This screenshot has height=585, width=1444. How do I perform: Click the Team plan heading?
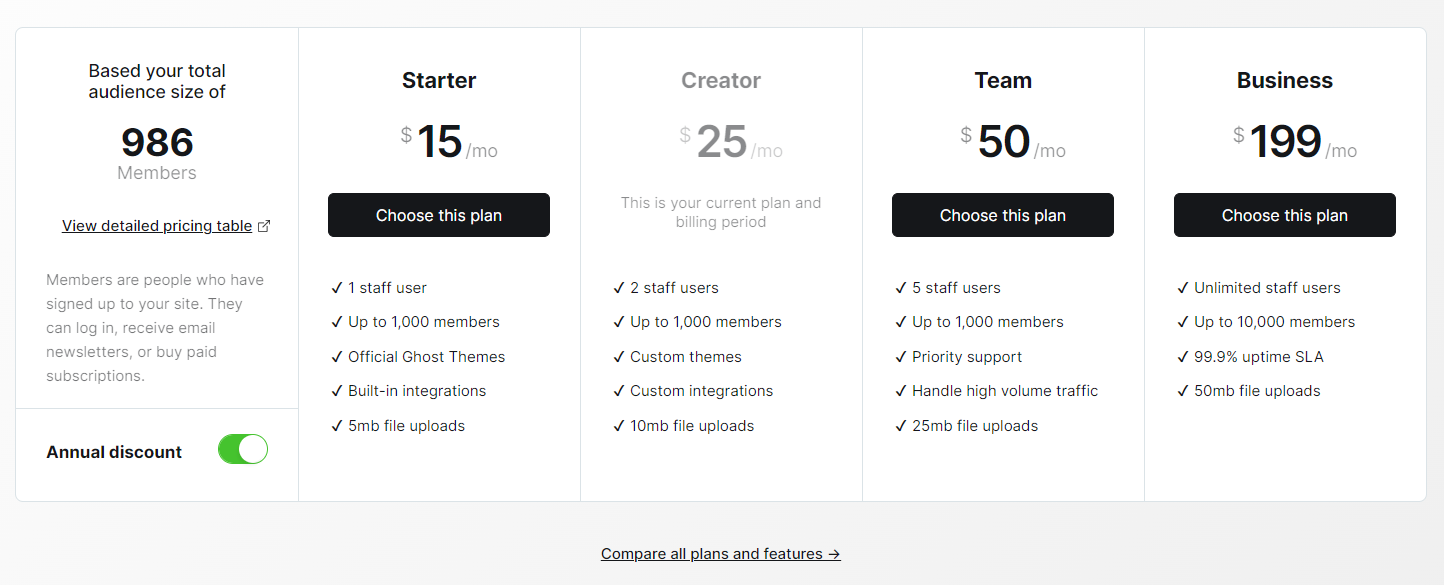tap(1003, 80)
